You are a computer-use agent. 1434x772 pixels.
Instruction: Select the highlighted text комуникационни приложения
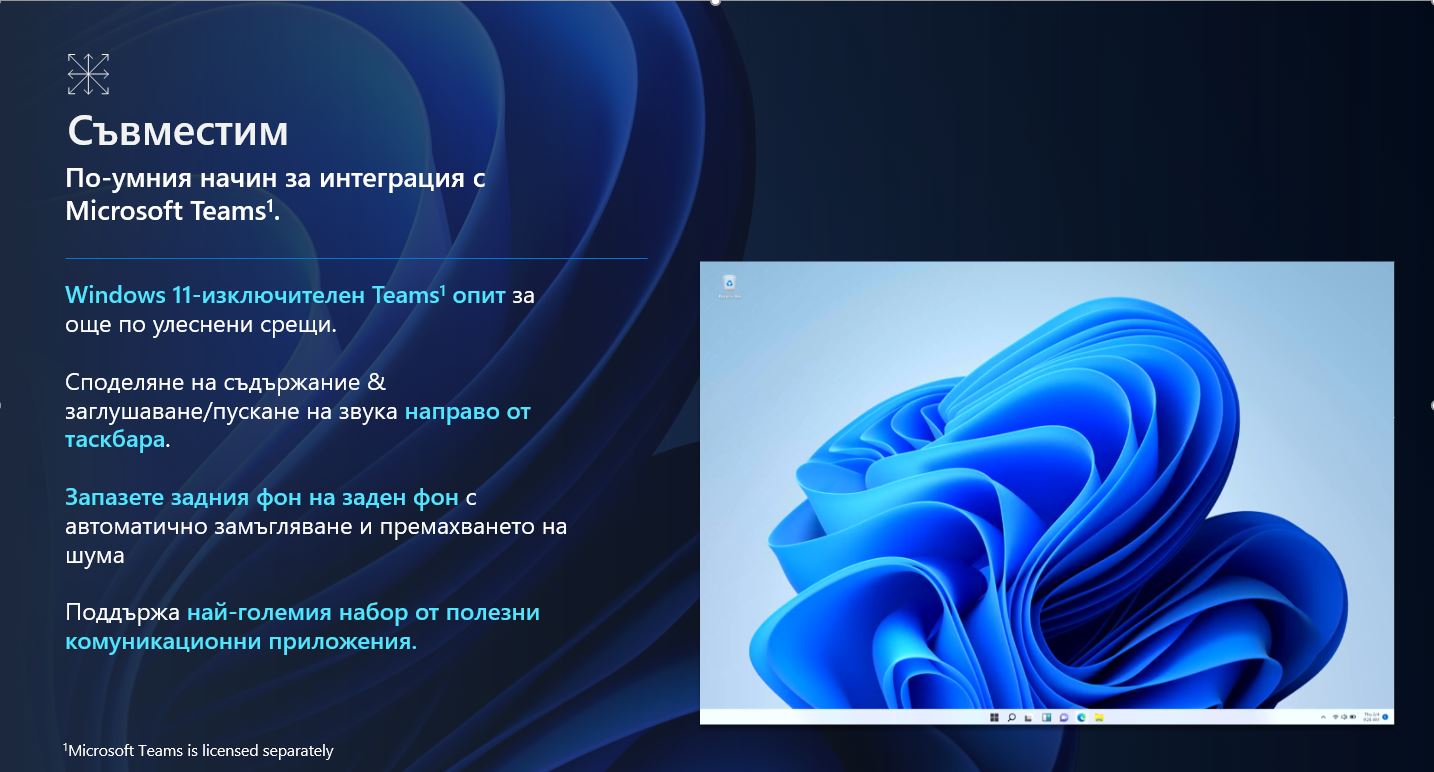[x=241, y=642]
